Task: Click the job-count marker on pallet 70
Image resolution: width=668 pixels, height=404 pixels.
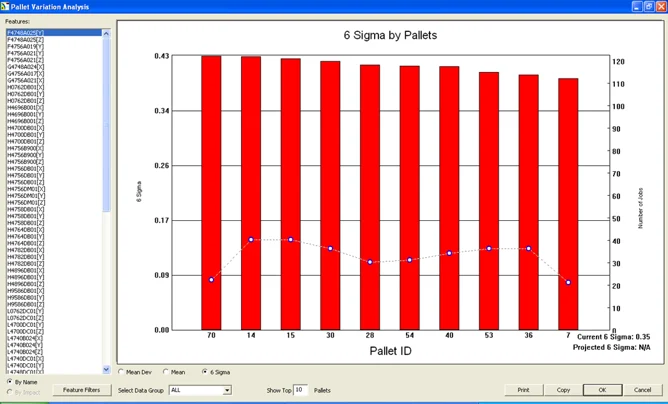Action: click(211, 280)
